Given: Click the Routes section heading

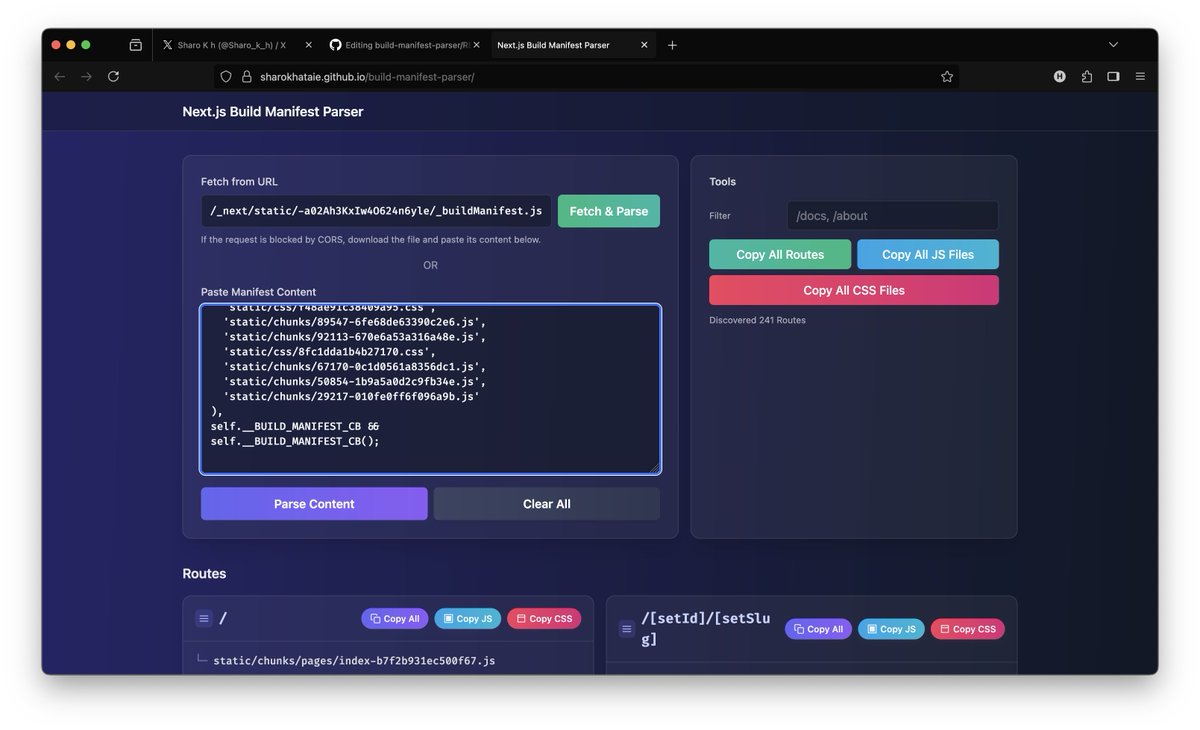Looking at the screenshot, I should [x=204, y=574].
